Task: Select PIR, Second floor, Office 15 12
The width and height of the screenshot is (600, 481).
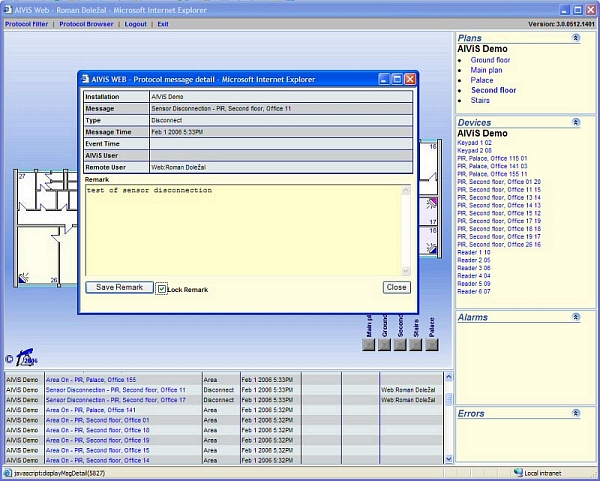Action: (499, 213)
